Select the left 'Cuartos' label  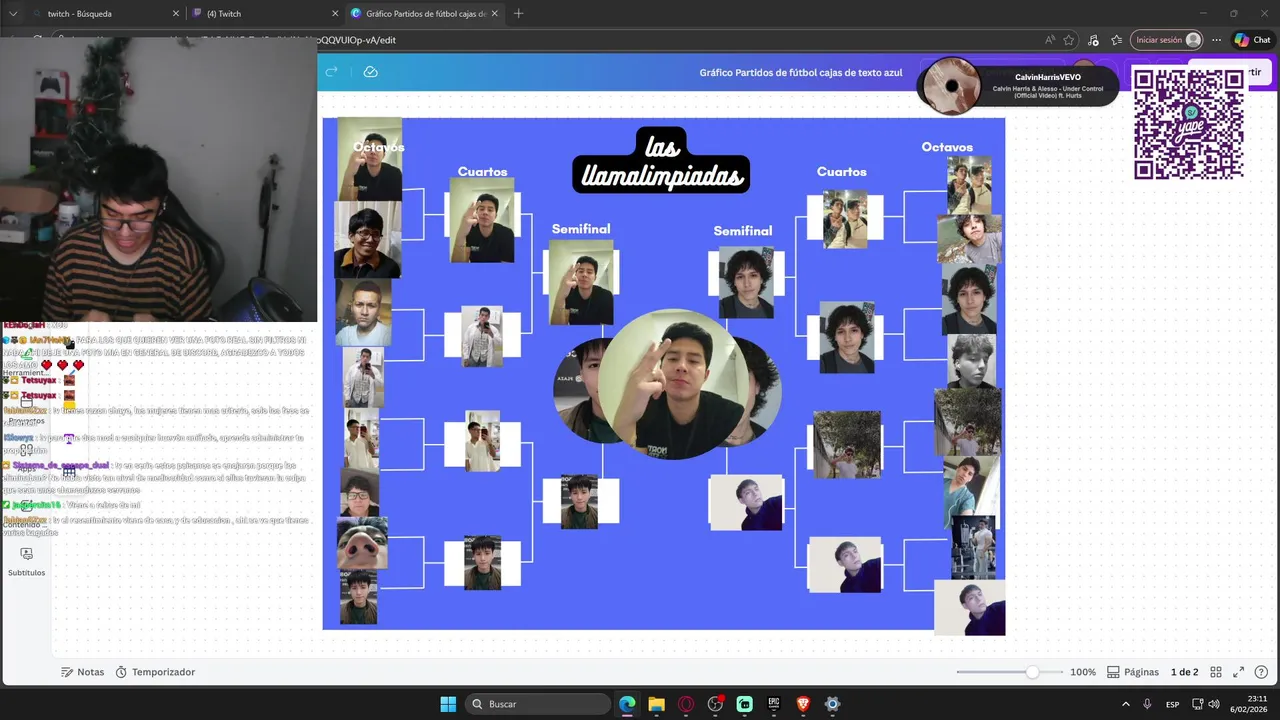point(482,172)
